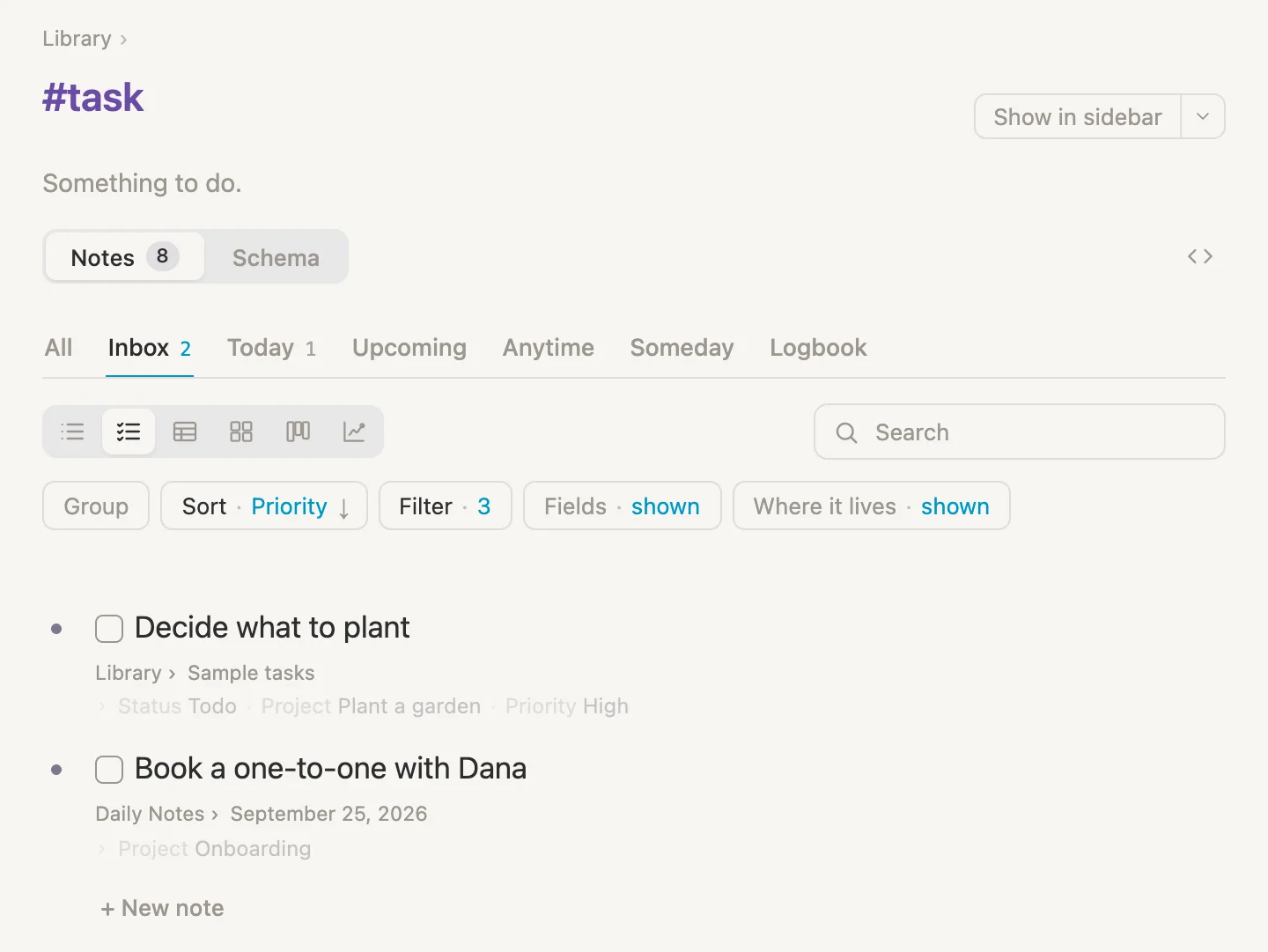The width and height of the screenshot is (1268, 952).
Task: Select the Inbox tab
Action: click(150, 348)
